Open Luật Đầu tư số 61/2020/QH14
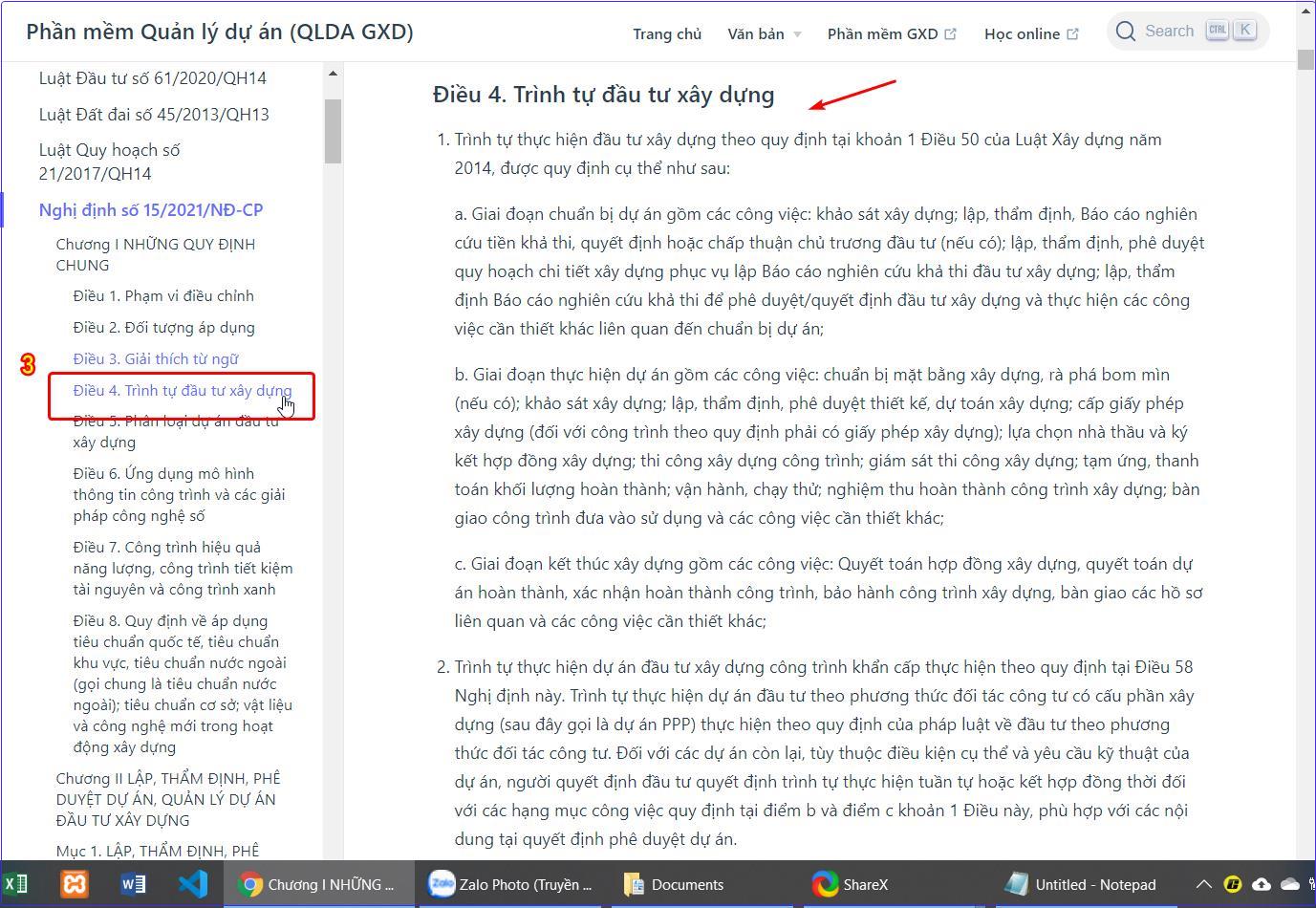This screenshot has width=1316, height=908. 153,78
